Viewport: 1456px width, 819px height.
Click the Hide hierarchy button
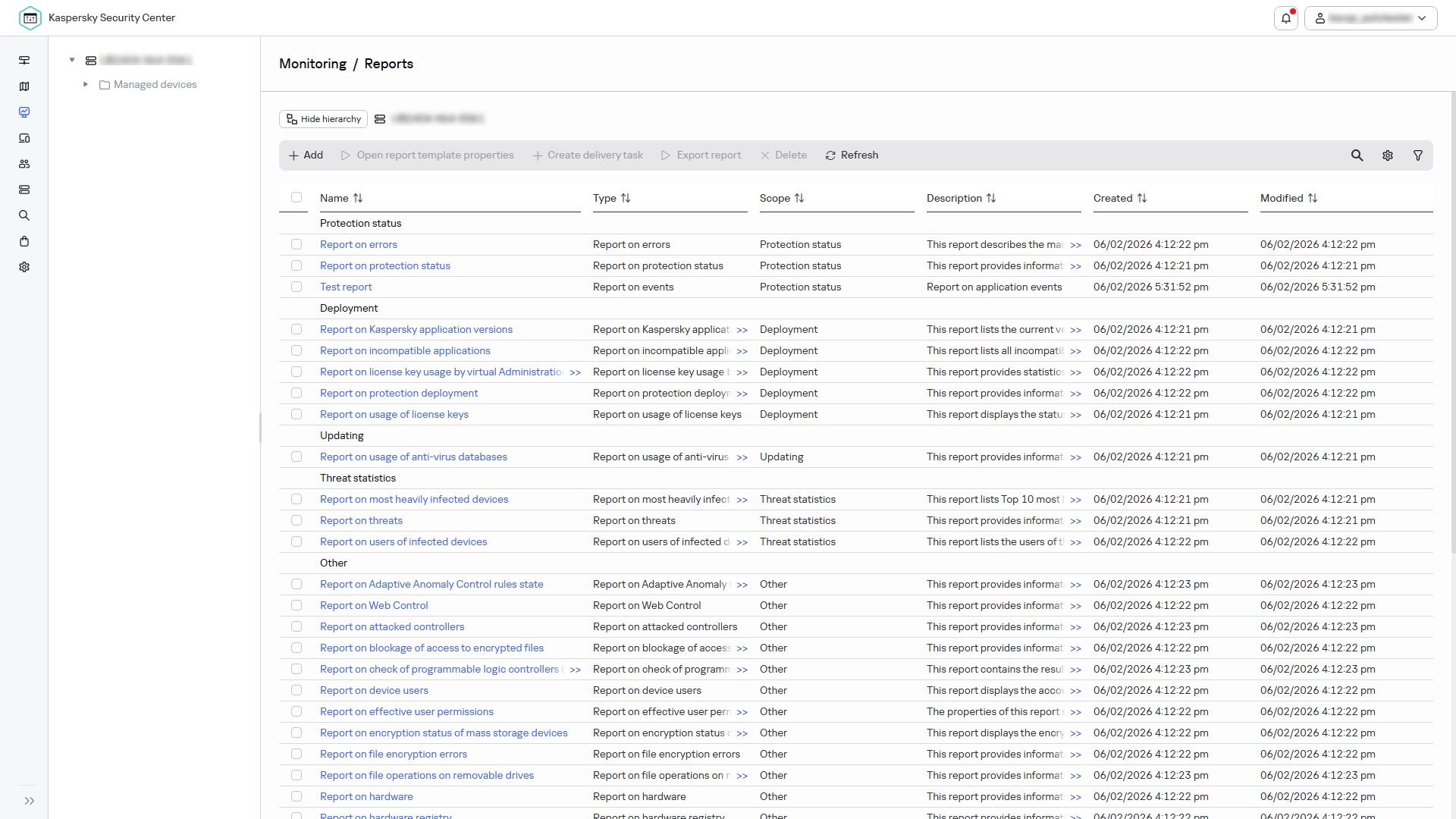pyautogui.click(x=324, y=119)
